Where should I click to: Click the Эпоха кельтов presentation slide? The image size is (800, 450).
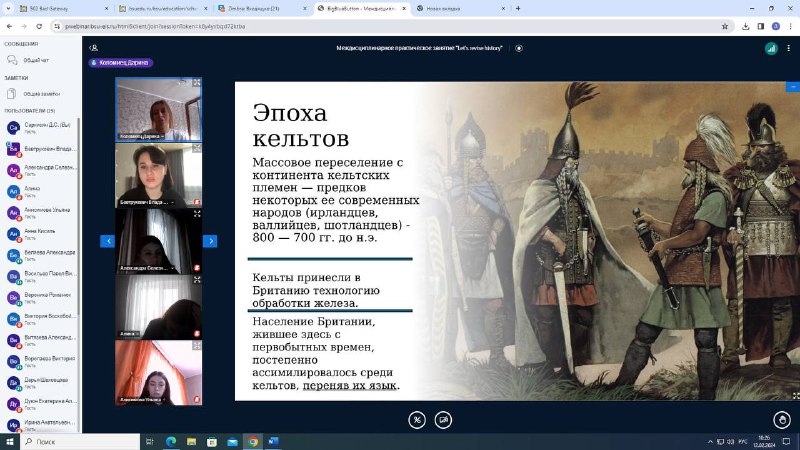pos(517,241)
